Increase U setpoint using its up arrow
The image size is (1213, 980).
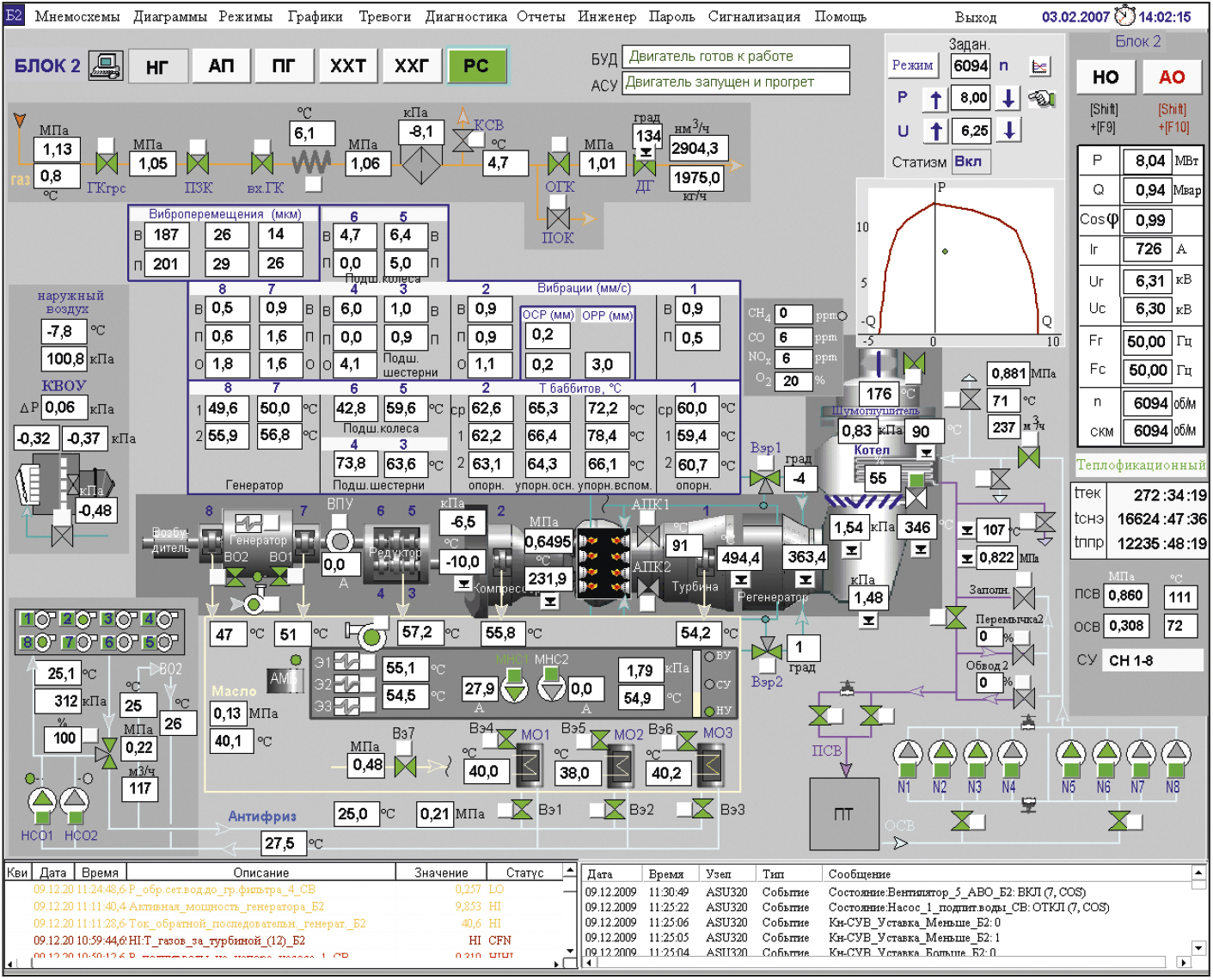click(x=936, y=131)
